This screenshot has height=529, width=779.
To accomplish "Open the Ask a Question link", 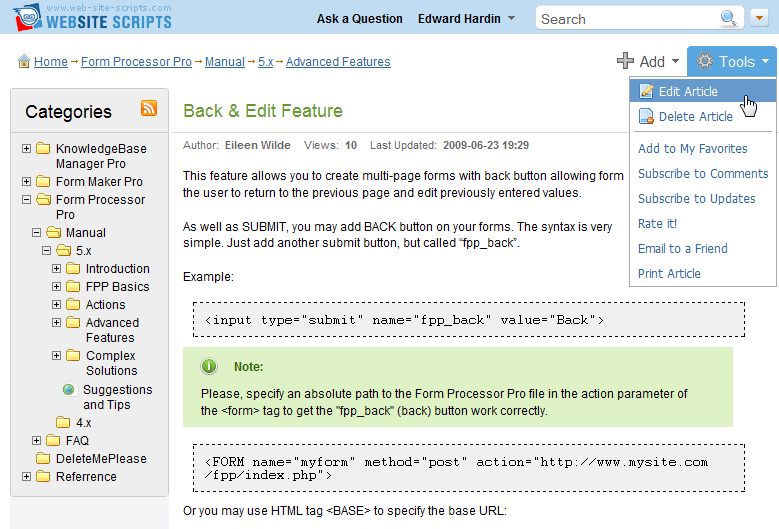I will click(360, 19).
